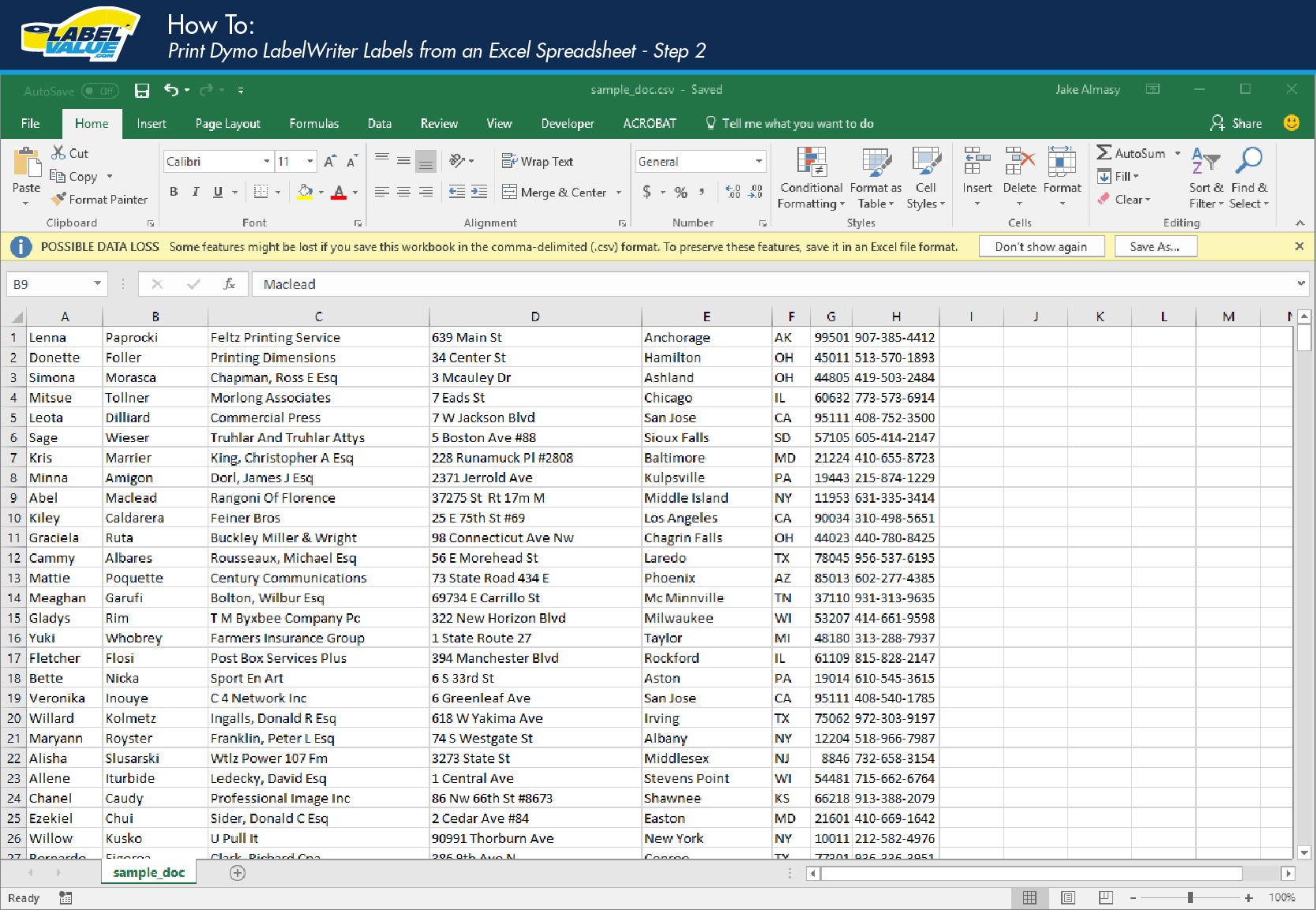This screenshot has height=910, width=1316.
Task: Click the Increase Indent icon
Action: (479, 192)
